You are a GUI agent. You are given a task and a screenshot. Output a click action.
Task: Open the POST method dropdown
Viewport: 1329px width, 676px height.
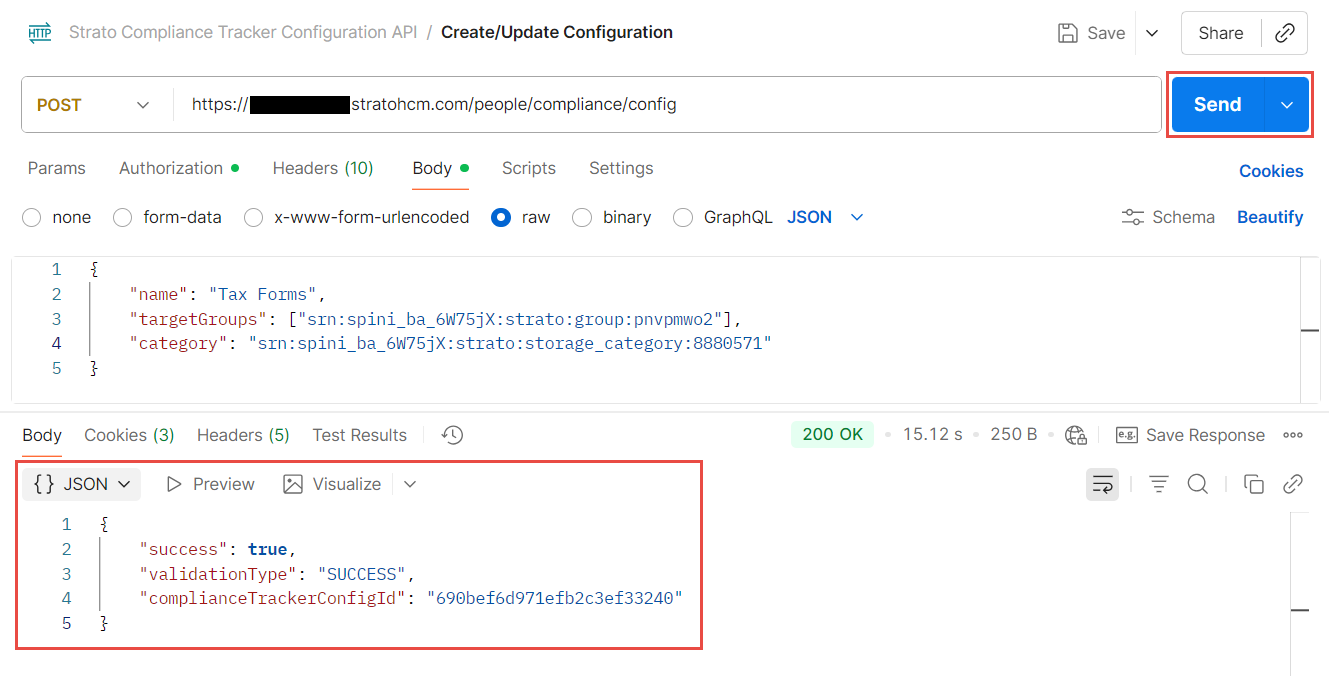[93, 105]
